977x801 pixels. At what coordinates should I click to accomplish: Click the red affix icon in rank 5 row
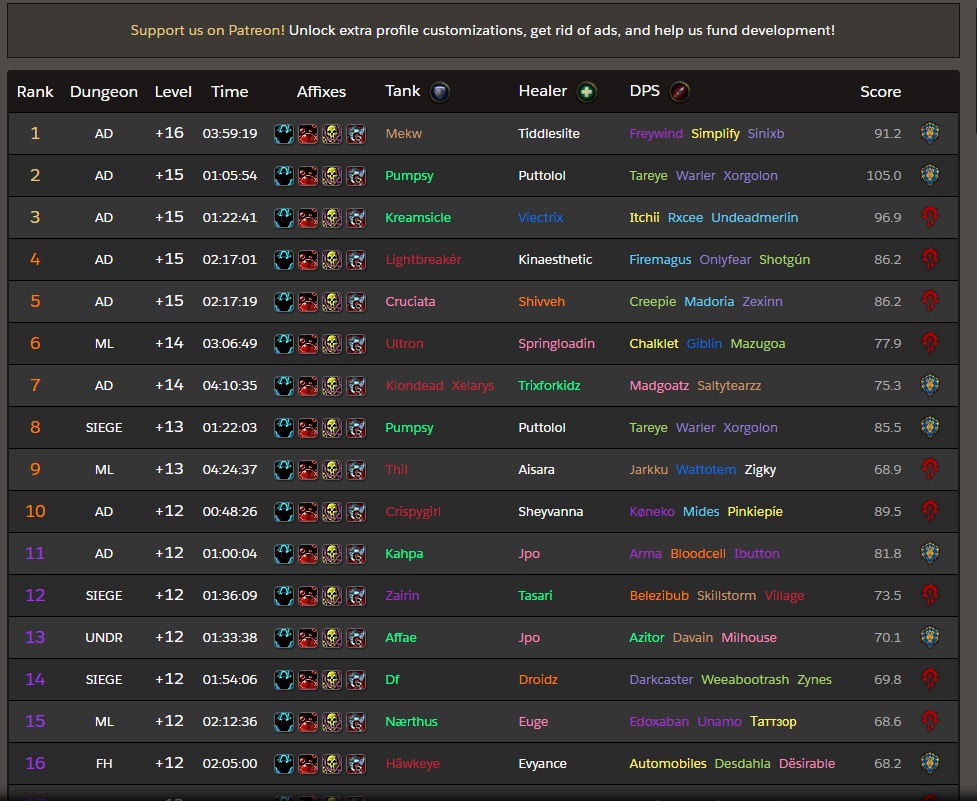(x=308, y=302)
